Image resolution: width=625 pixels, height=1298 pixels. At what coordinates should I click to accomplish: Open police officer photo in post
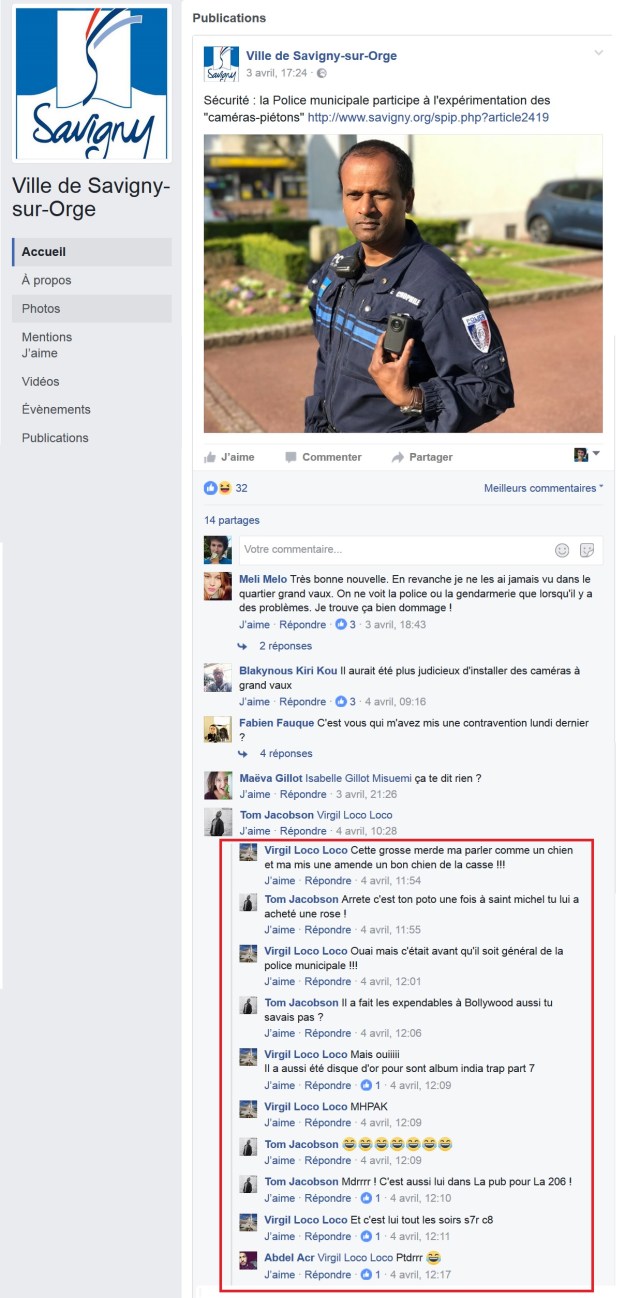(x=403, y=284)
